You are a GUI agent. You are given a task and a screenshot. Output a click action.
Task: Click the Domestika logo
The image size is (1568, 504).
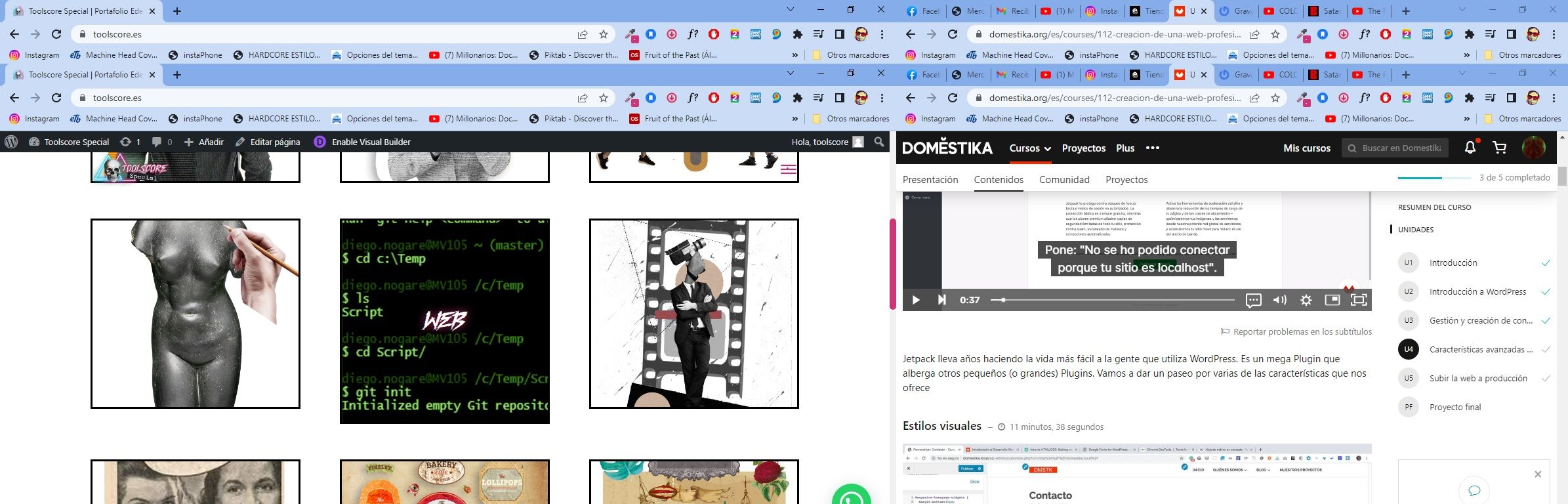click(x=947, y=148)
